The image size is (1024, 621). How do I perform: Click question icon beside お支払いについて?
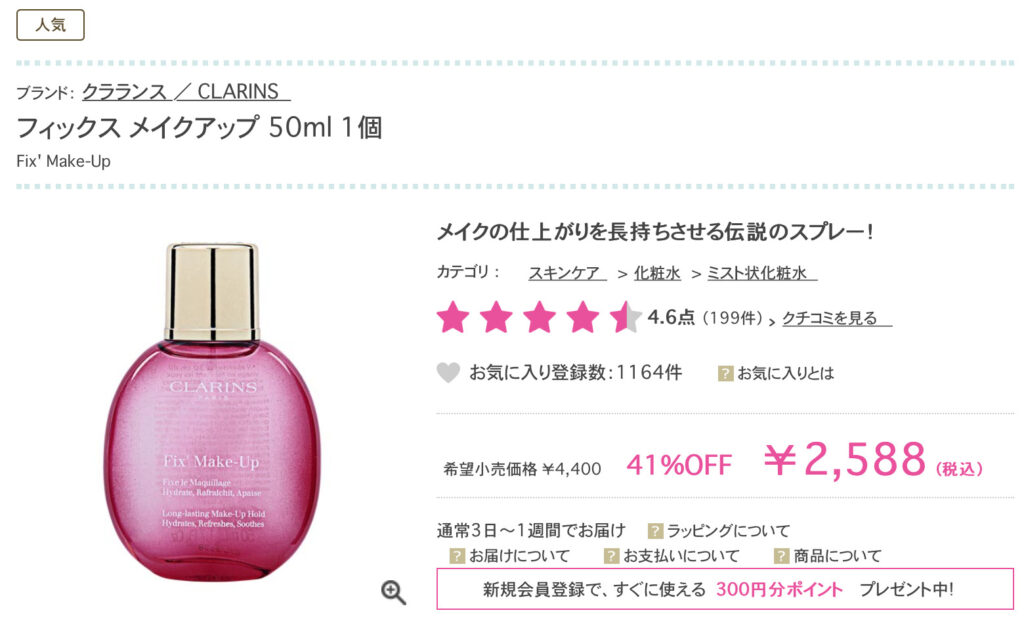(611, 556)
